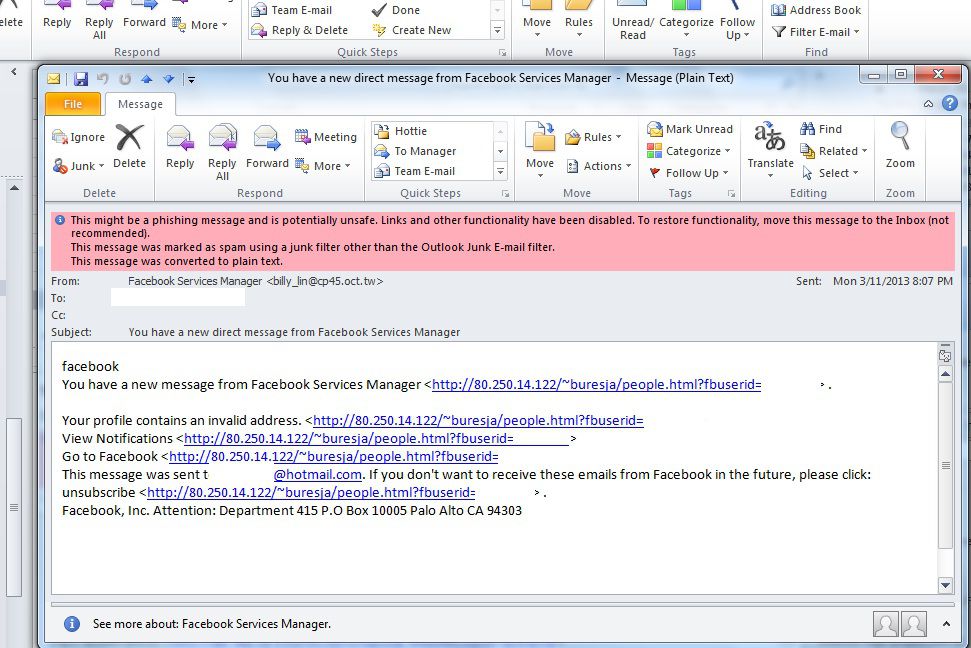Screen dimensions: 971x648
Task: Open the File tab
Action: pyautogui.click(x=73, y=104)
